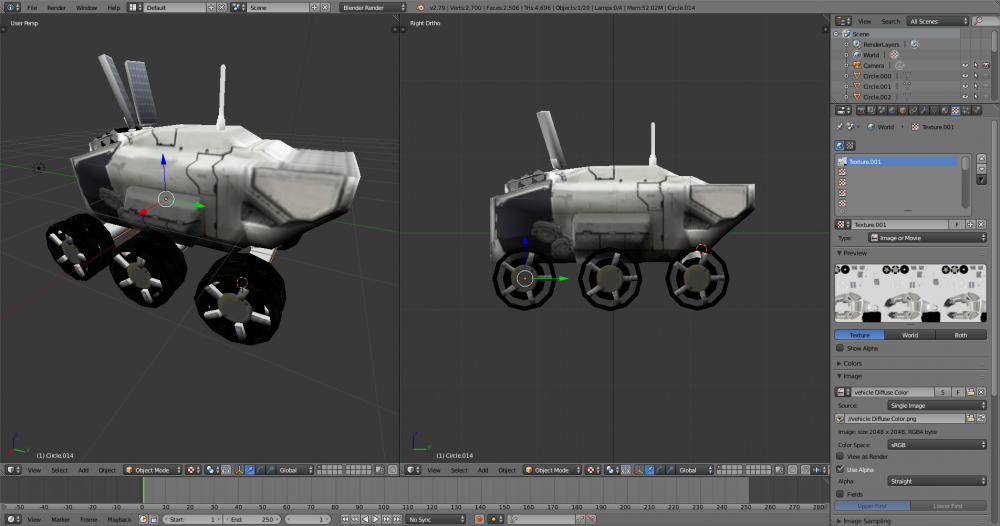Open the Blender Render engine dropdown

(373, 8)
